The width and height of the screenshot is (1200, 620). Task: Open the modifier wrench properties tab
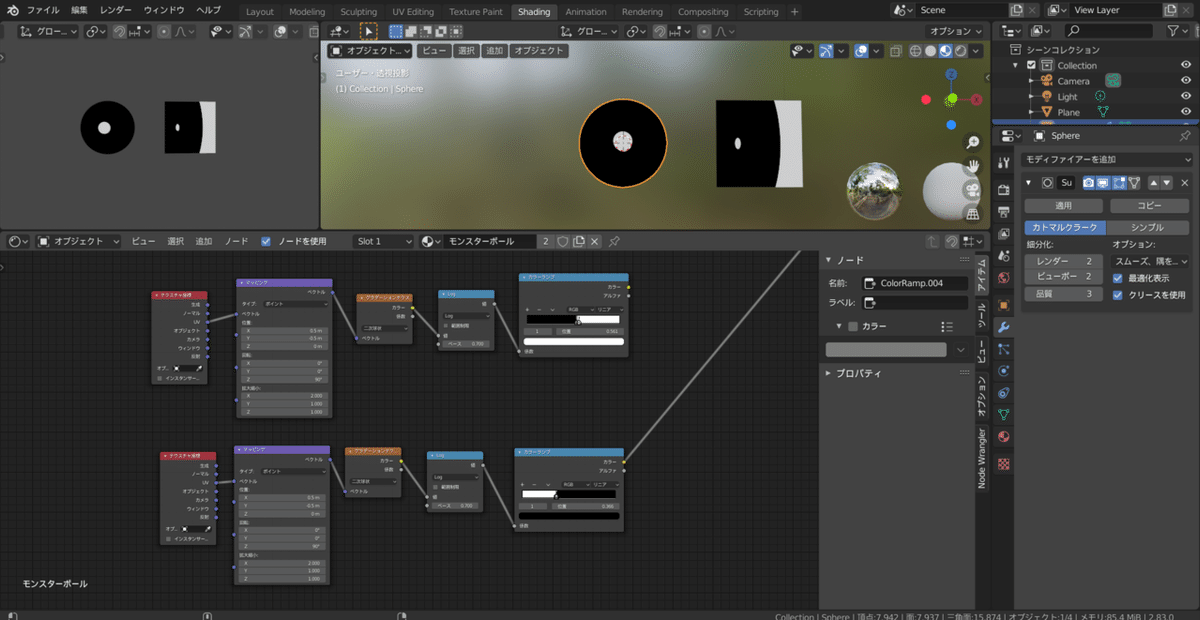pyautogui.click(x=1004, y=327)
